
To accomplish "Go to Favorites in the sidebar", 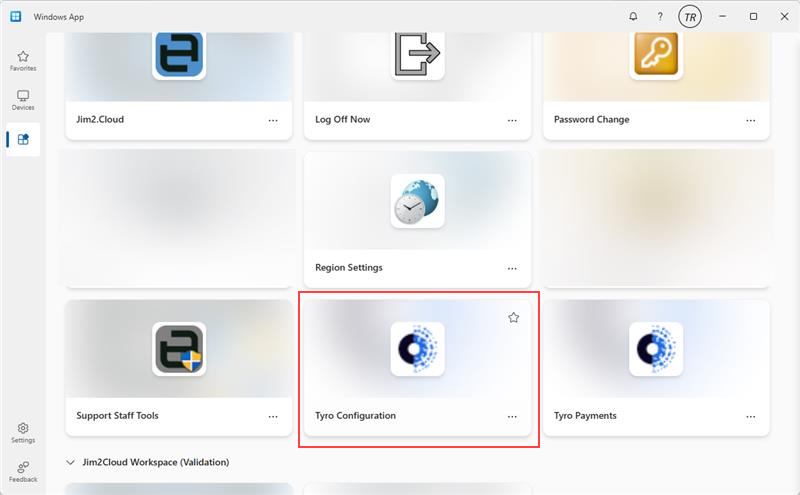I will (23, 61).
